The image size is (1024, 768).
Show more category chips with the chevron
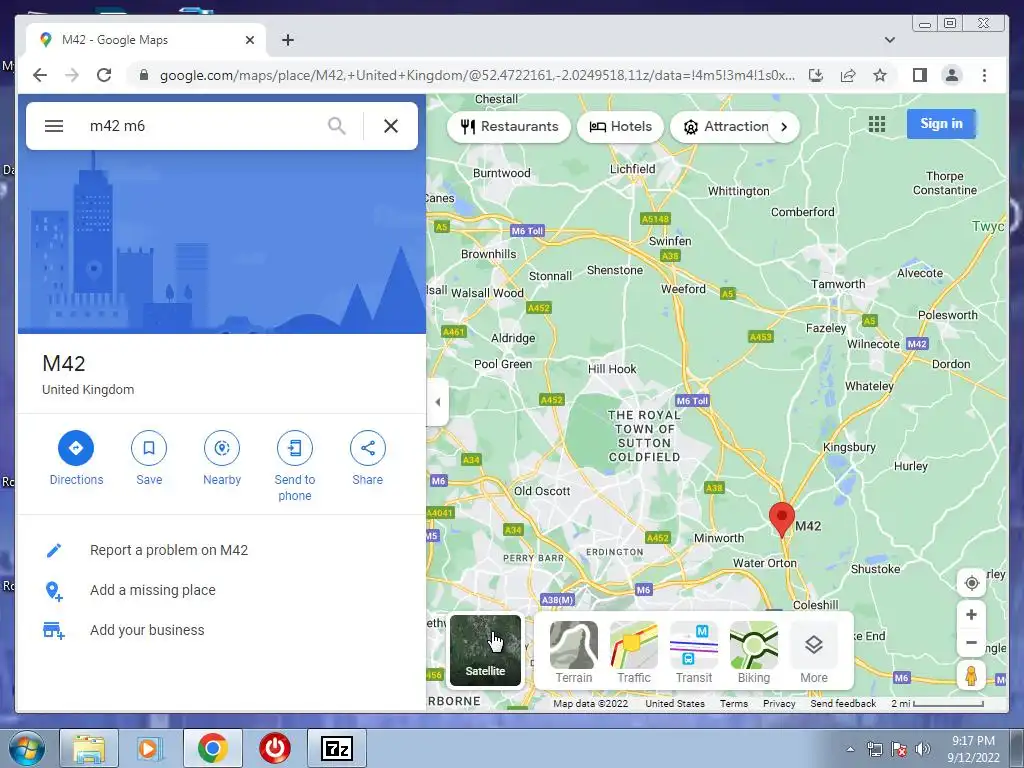784,127
